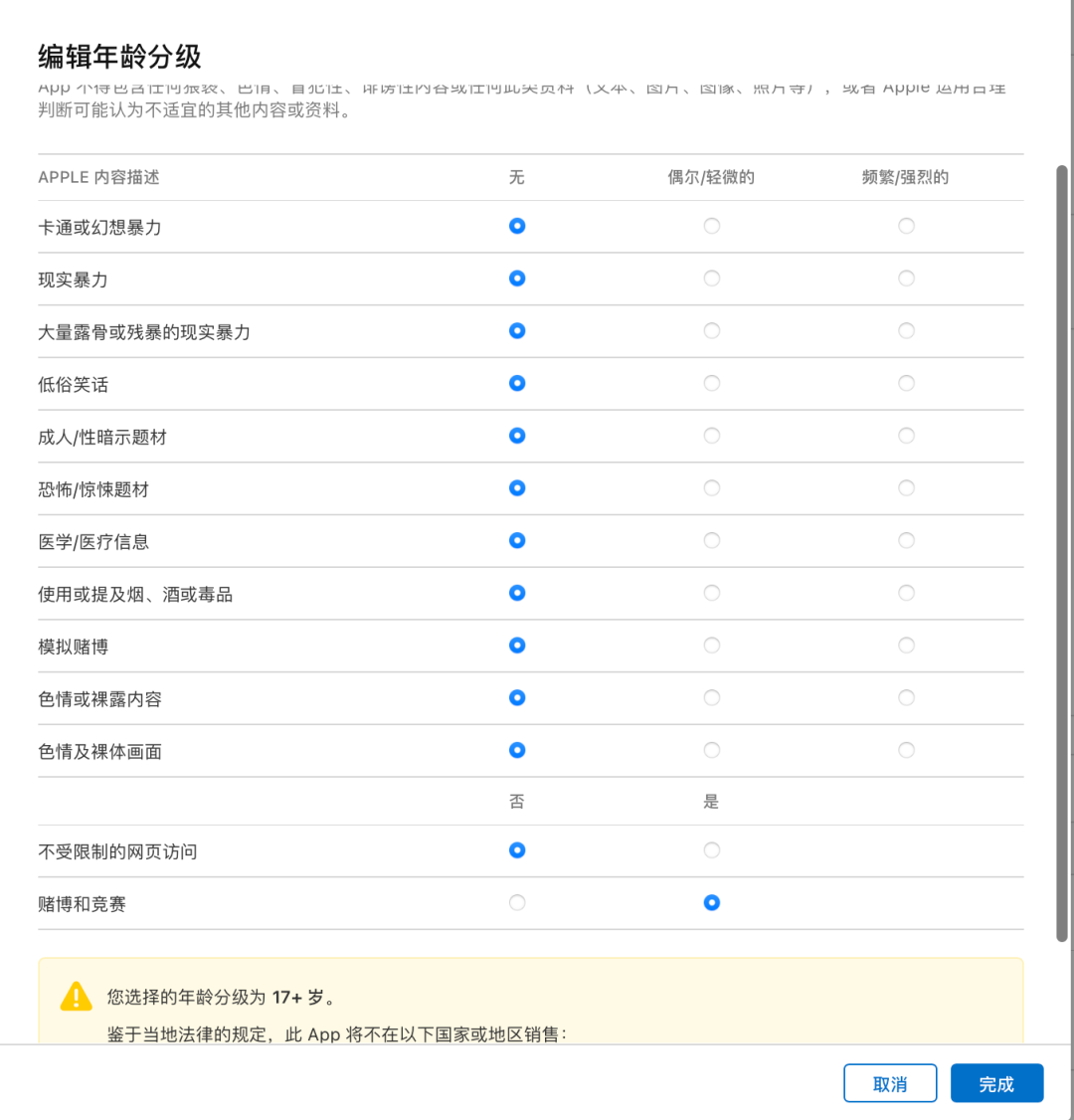Select 偶尔/轻微的 for 色情及裸体画面
The height and width of the screenshot is (1120, 1074).
[711, 750]
